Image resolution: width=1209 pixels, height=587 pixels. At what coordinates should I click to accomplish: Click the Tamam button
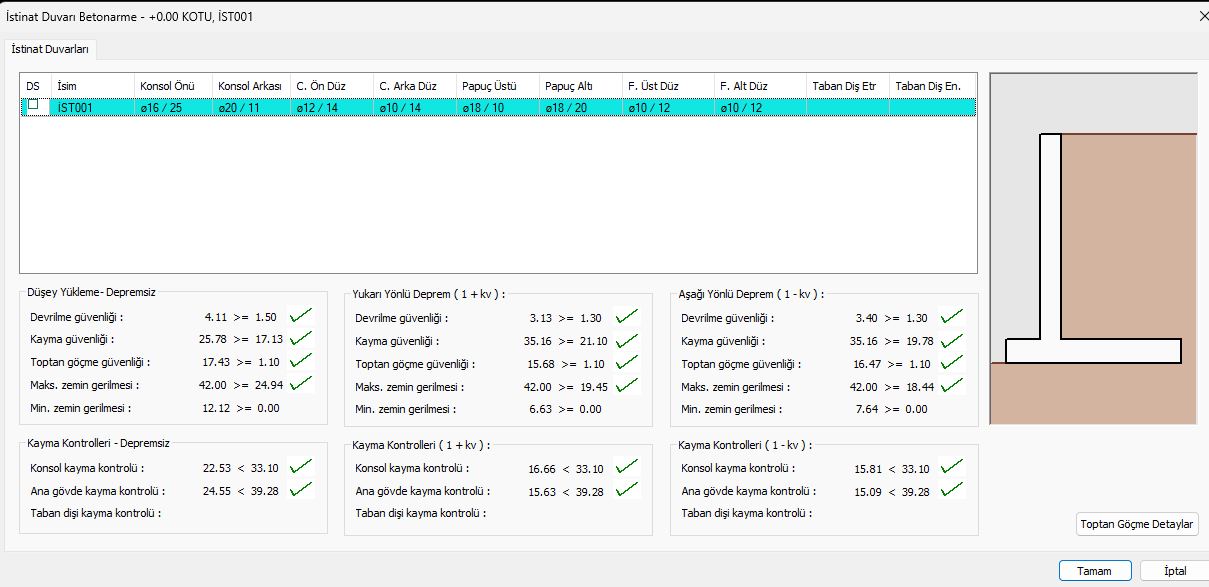click(1094, 571)
